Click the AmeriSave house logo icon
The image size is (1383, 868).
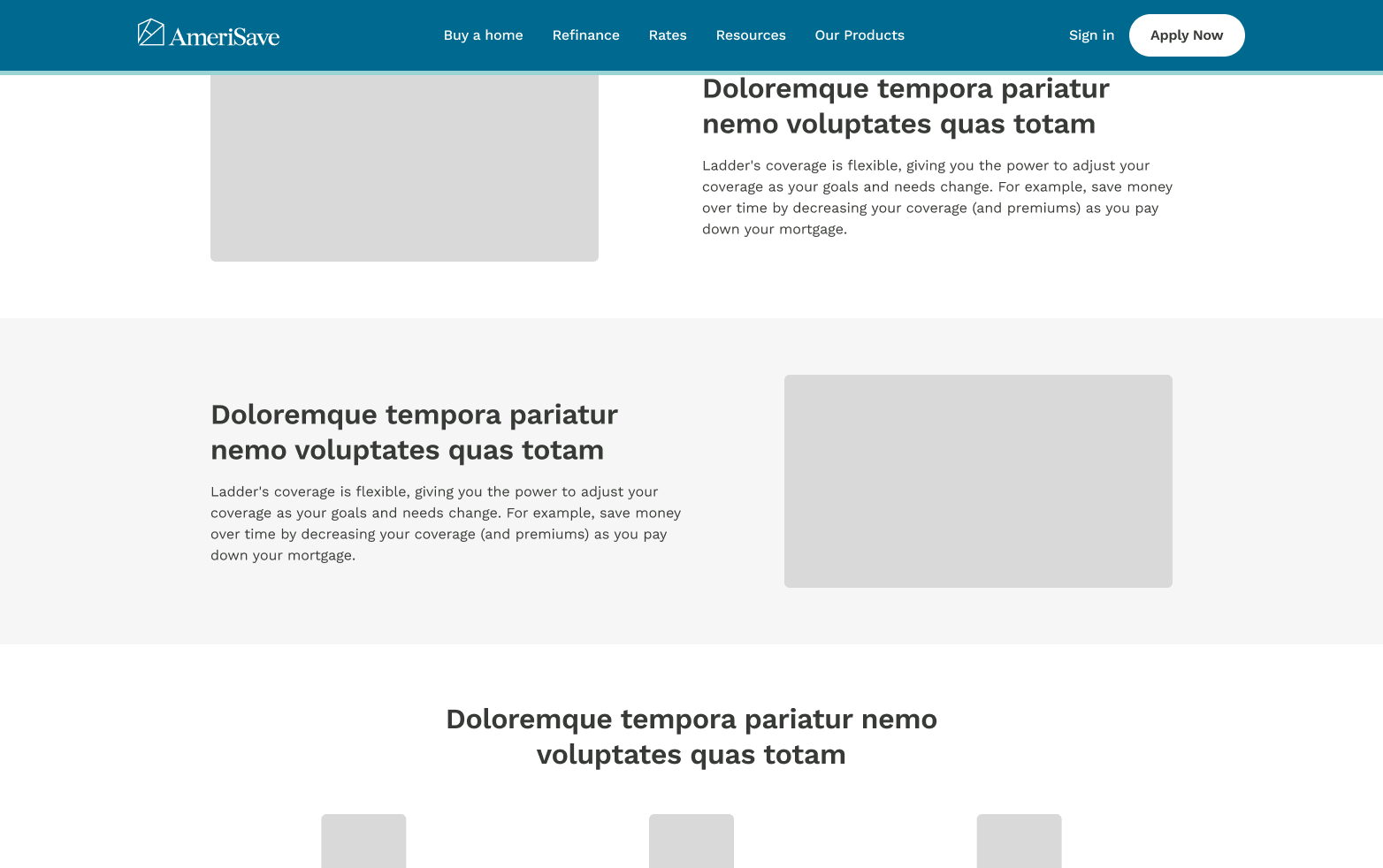150,33
